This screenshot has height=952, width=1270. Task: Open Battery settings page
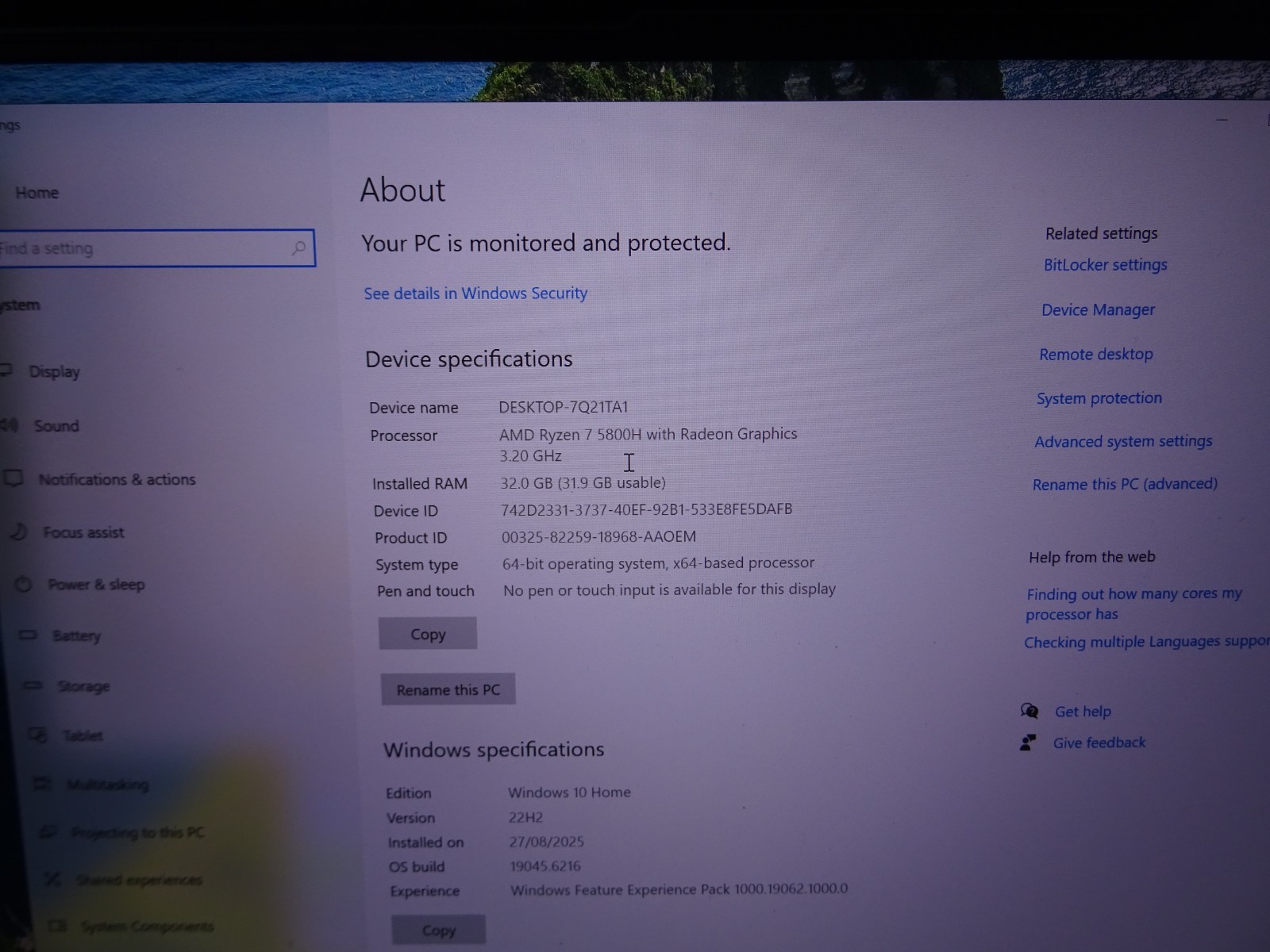(x=76, y=635)
